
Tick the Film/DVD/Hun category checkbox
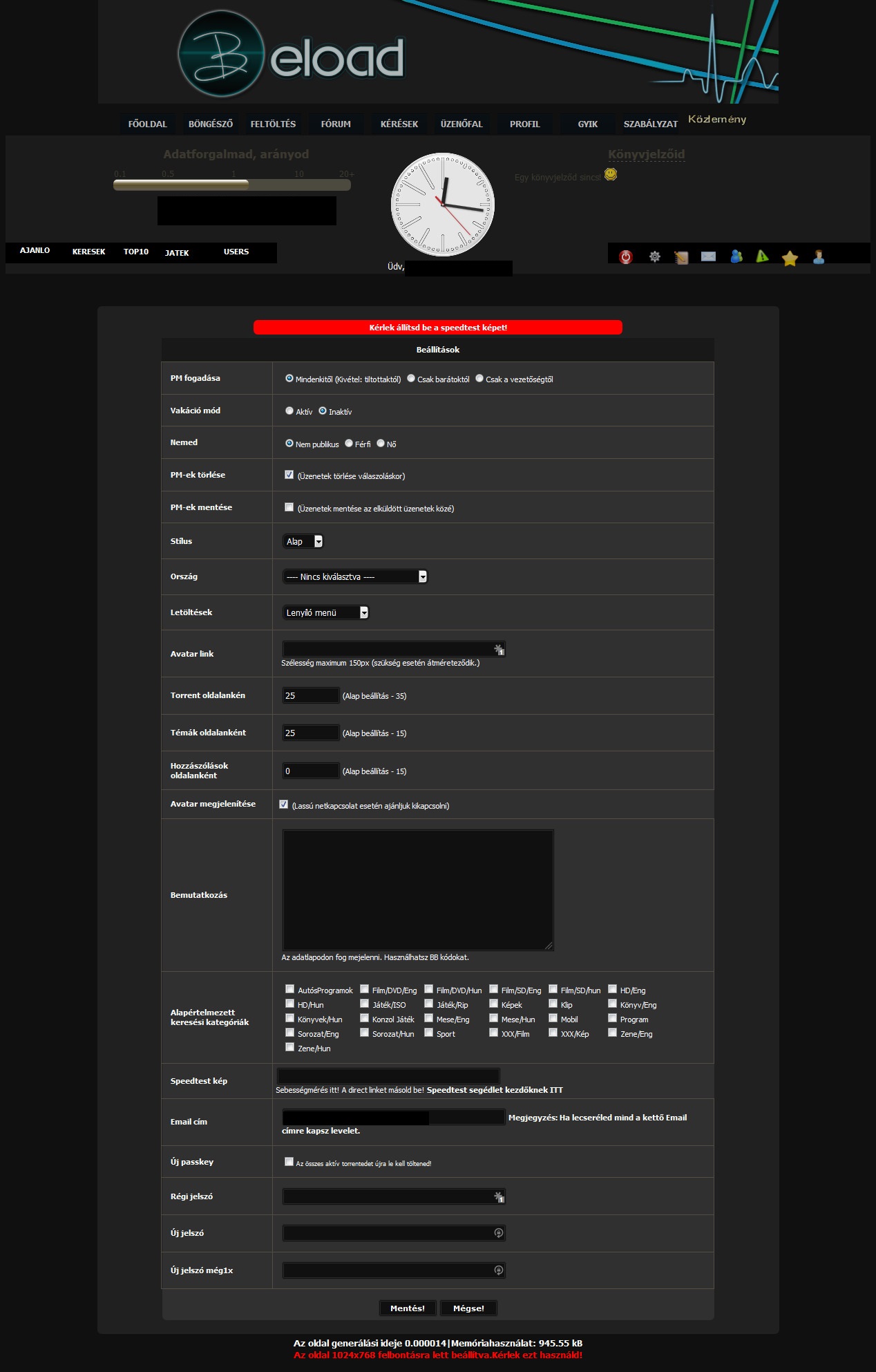429,989
